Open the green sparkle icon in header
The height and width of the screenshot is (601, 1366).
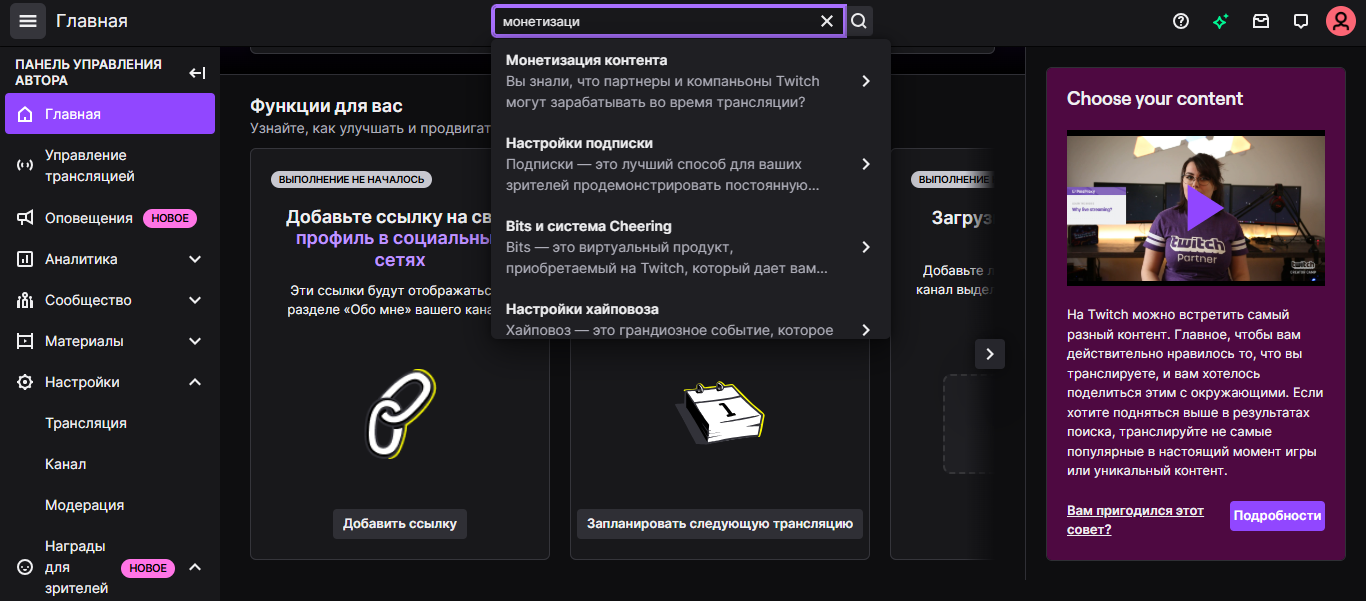(1221, 21)
